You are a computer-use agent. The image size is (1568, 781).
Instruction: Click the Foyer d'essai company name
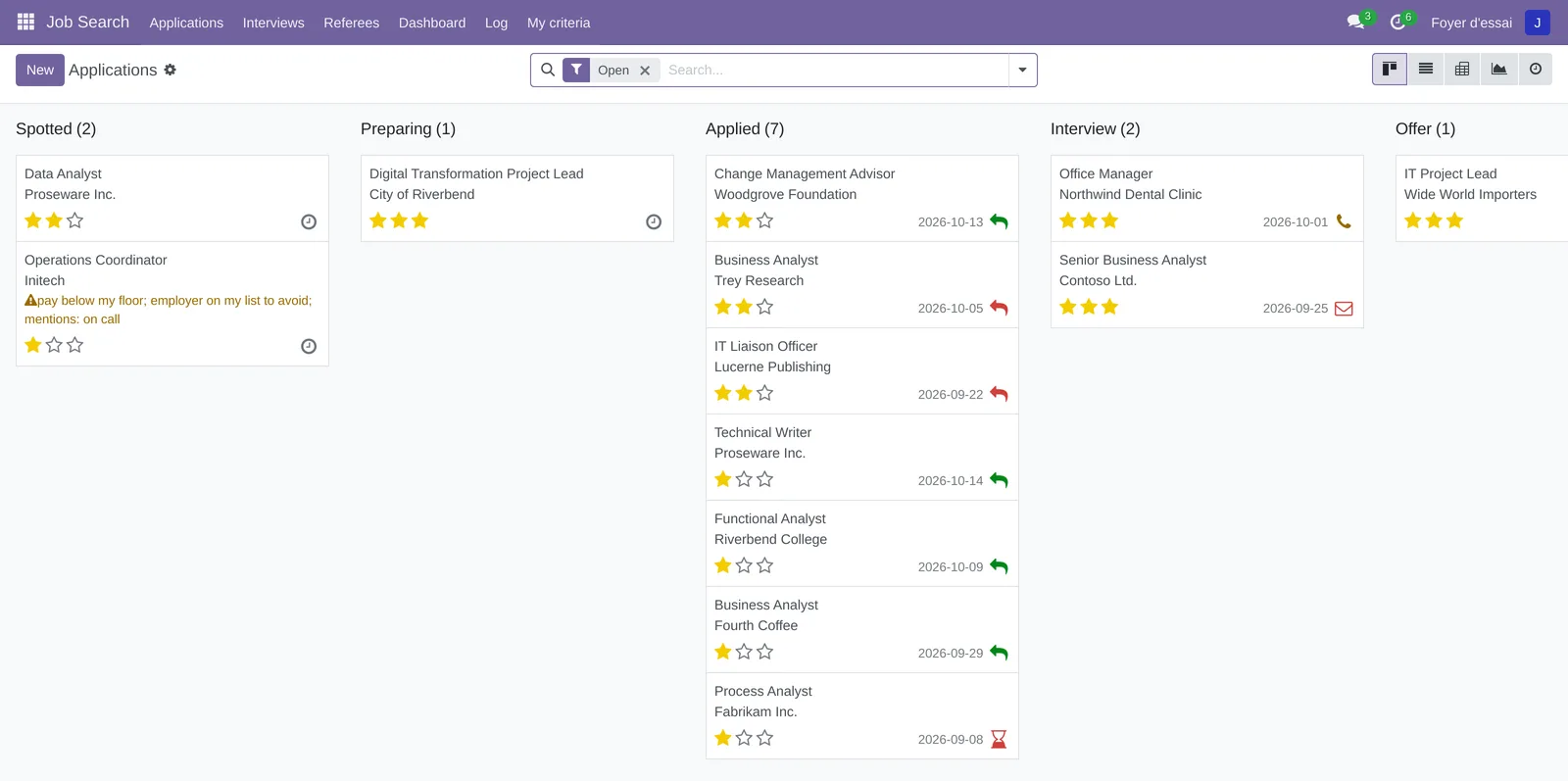[1471, 23]
